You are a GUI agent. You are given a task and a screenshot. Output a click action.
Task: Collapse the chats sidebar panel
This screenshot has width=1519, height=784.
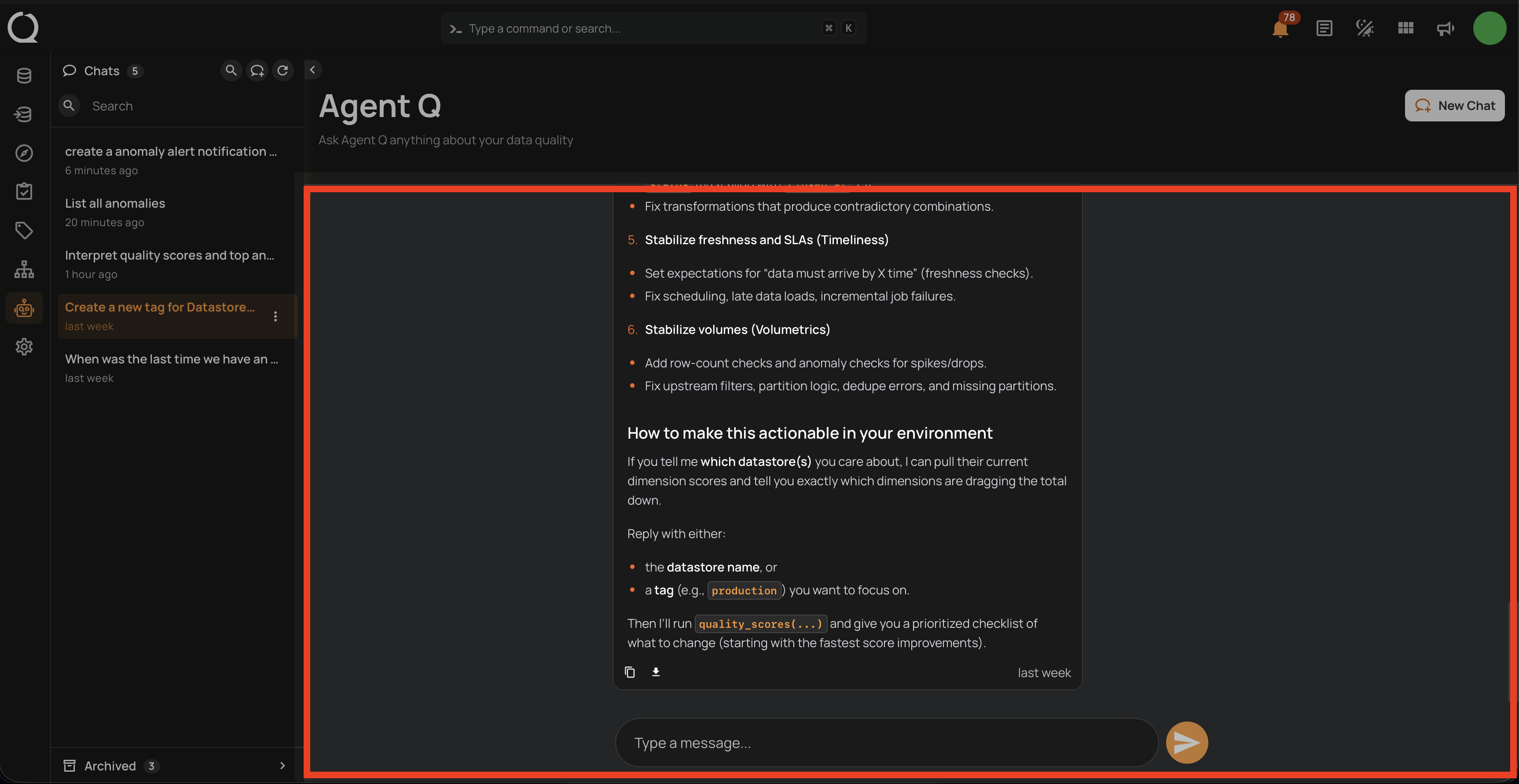click(x=312, y=70)
